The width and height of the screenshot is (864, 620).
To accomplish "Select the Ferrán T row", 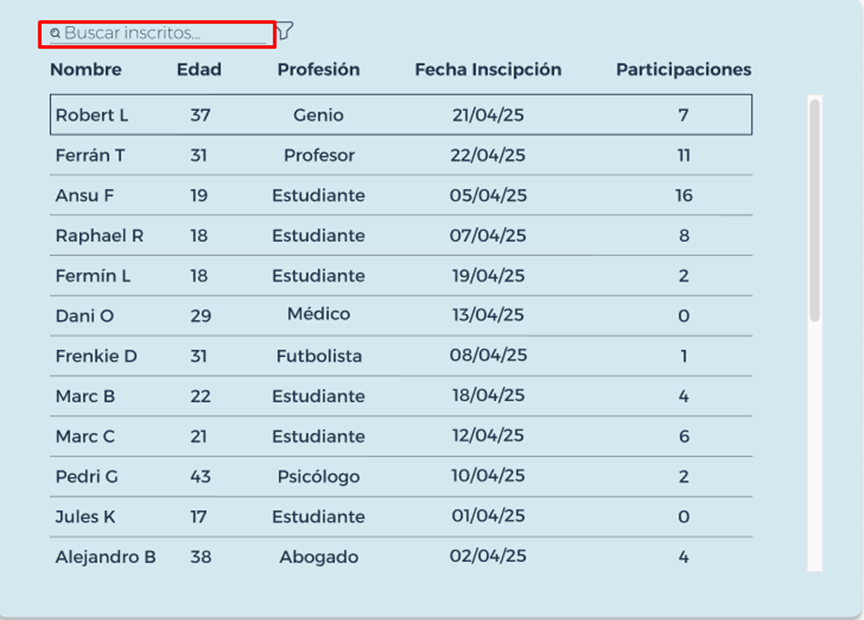I will pos(401,155).
